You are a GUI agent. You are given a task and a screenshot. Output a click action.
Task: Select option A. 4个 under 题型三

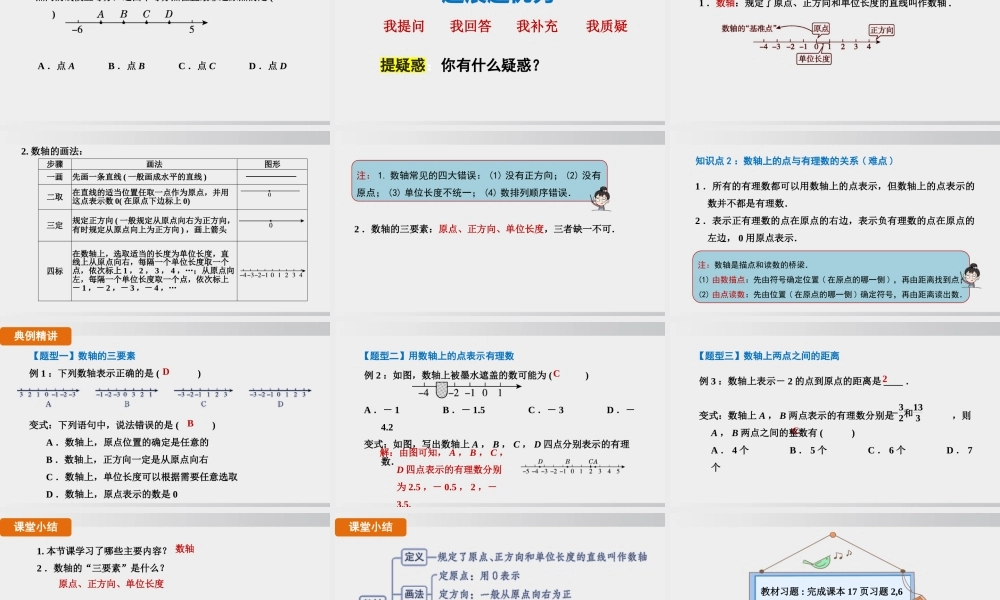point(730,450)
